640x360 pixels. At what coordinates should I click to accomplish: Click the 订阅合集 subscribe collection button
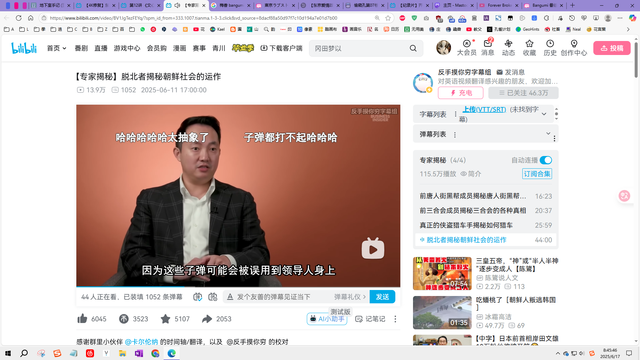pos(537,174)
